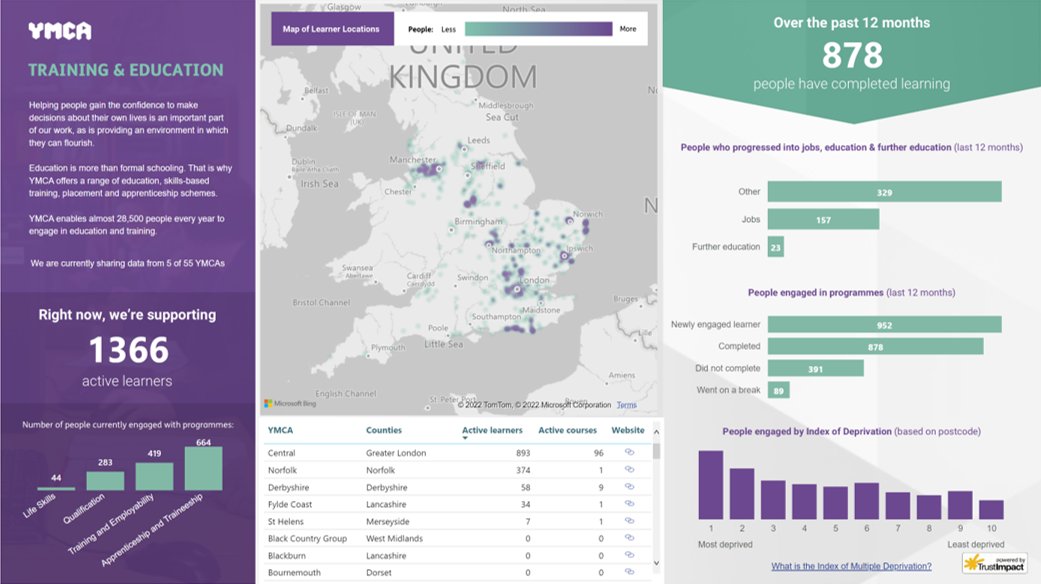1041x584 pixels.
Task: Sort the table by the Counties column
Action: 386,430
